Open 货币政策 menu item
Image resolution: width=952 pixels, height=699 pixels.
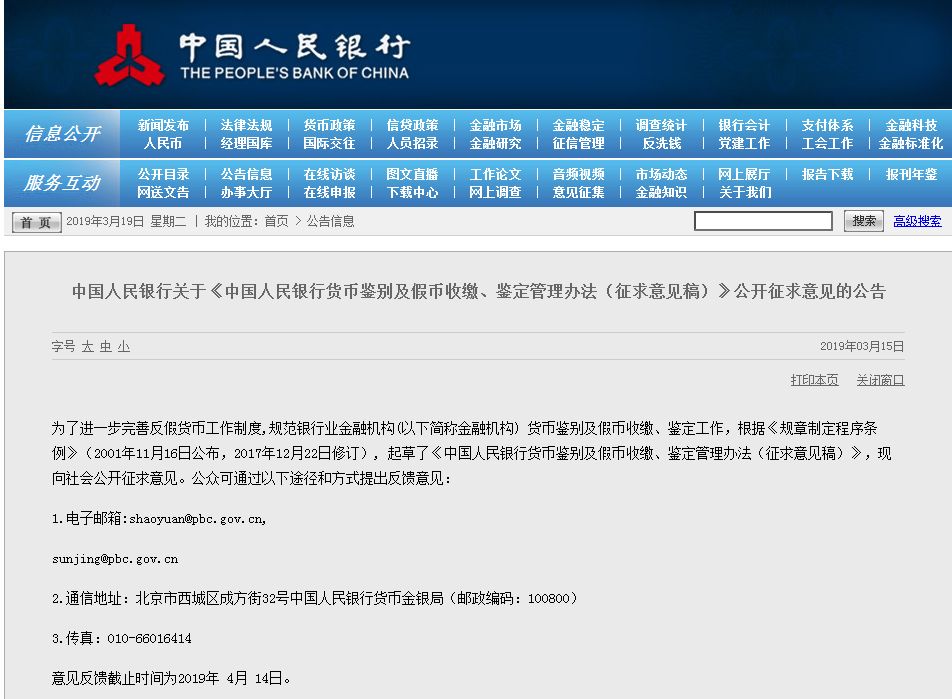click(329, 125)
